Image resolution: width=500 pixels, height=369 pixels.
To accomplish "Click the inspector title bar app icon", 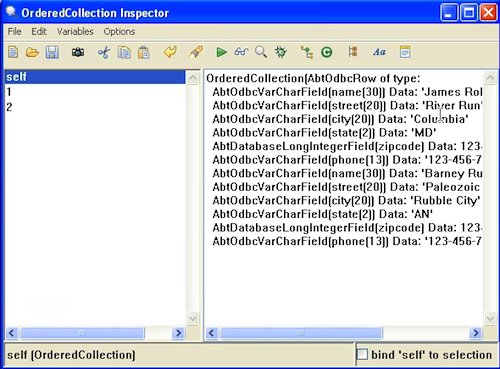I will pos(12,12).
